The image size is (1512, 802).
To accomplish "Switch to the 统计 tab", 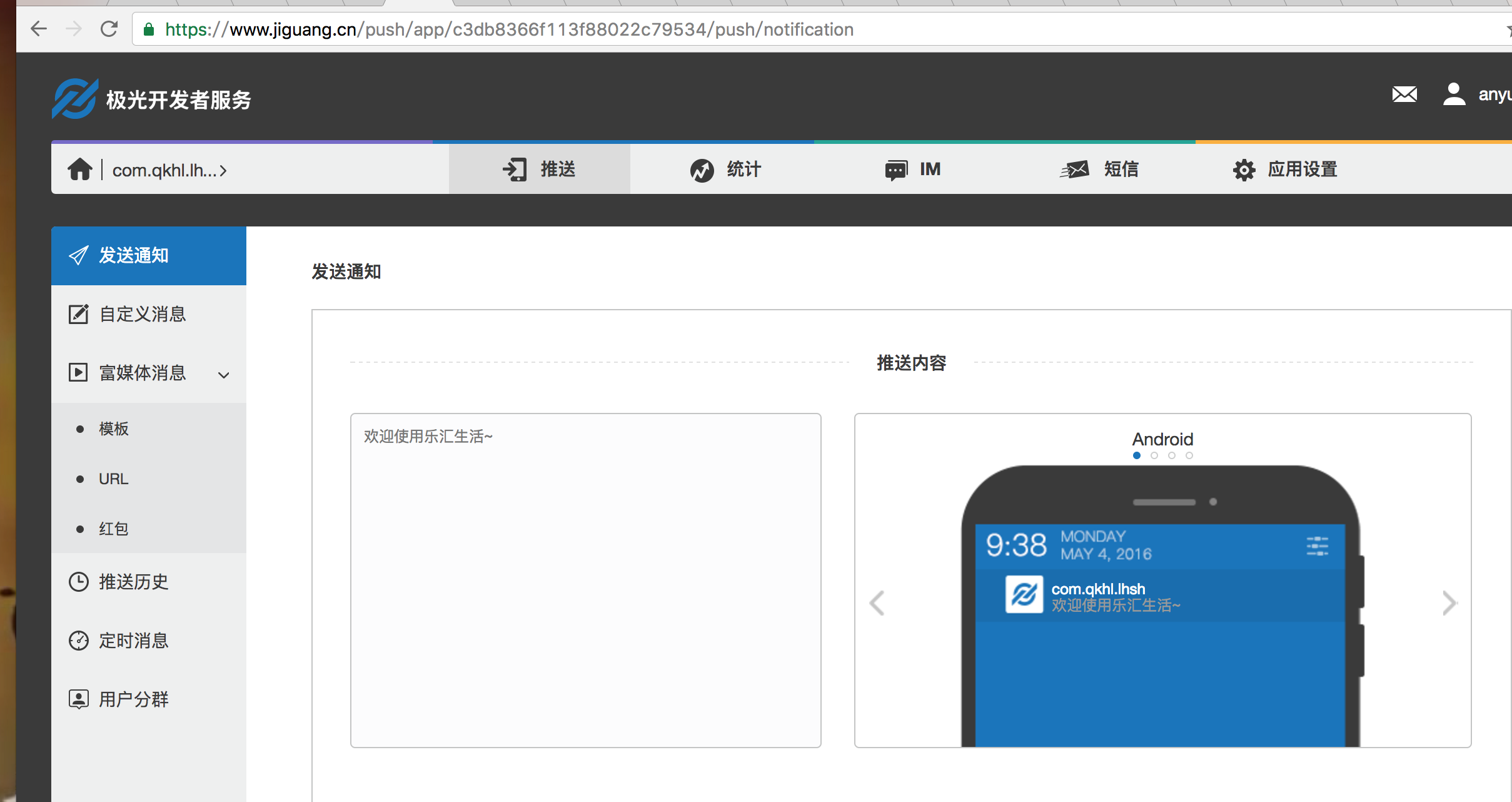I will [x=725, y=169].
